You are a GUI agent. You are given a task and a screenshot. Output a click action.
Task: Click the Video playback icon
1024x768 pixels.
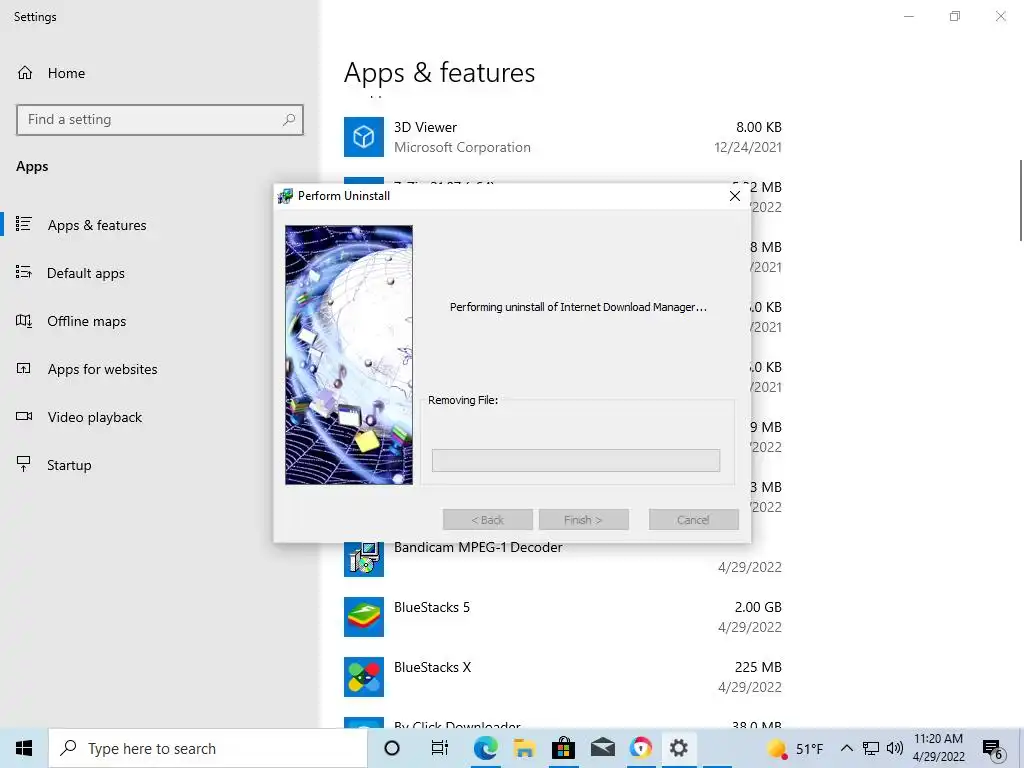24,416
